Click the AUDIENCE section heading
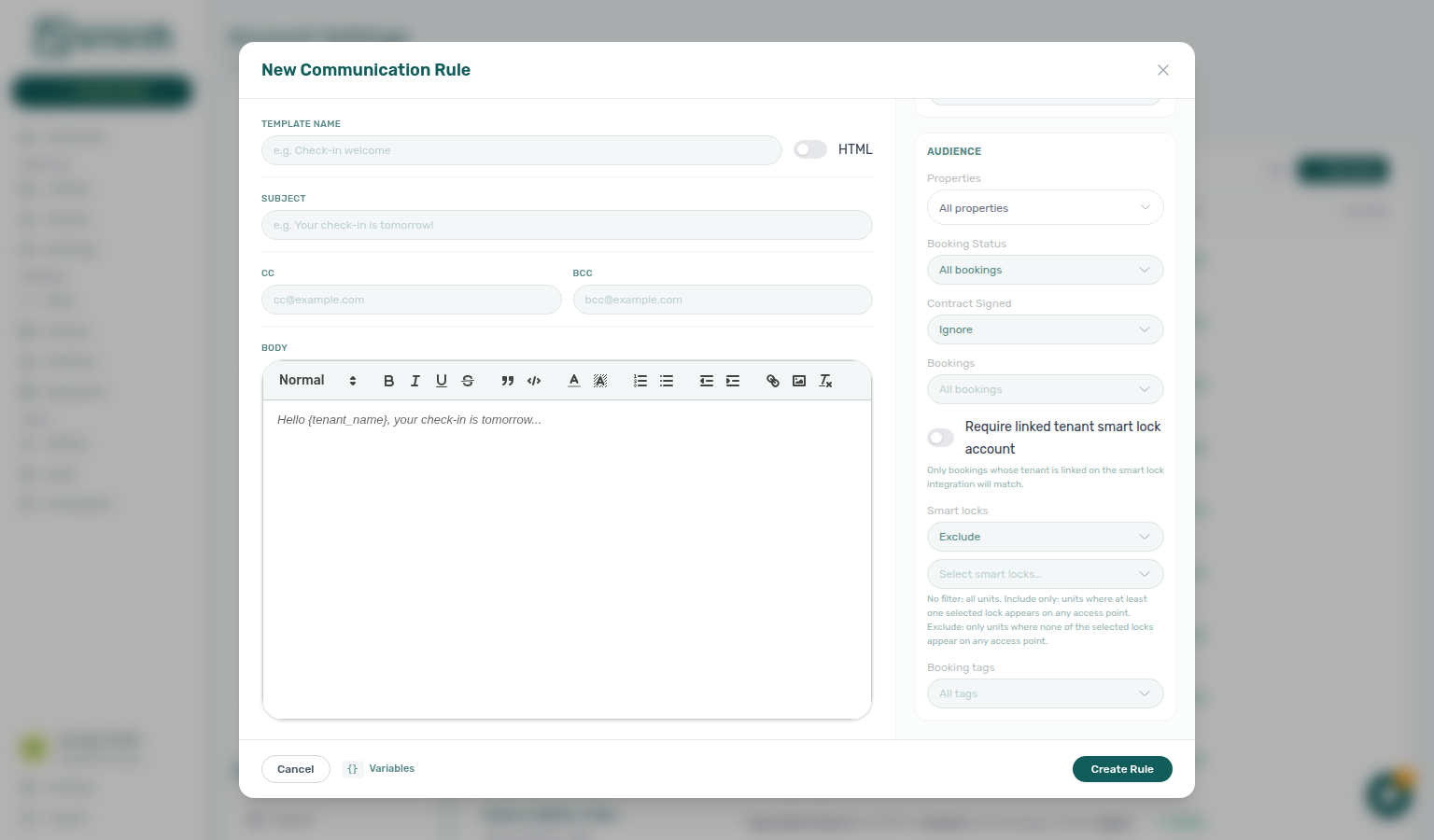The width and height of the screenshot is (1434, 840). pos(954,151)
